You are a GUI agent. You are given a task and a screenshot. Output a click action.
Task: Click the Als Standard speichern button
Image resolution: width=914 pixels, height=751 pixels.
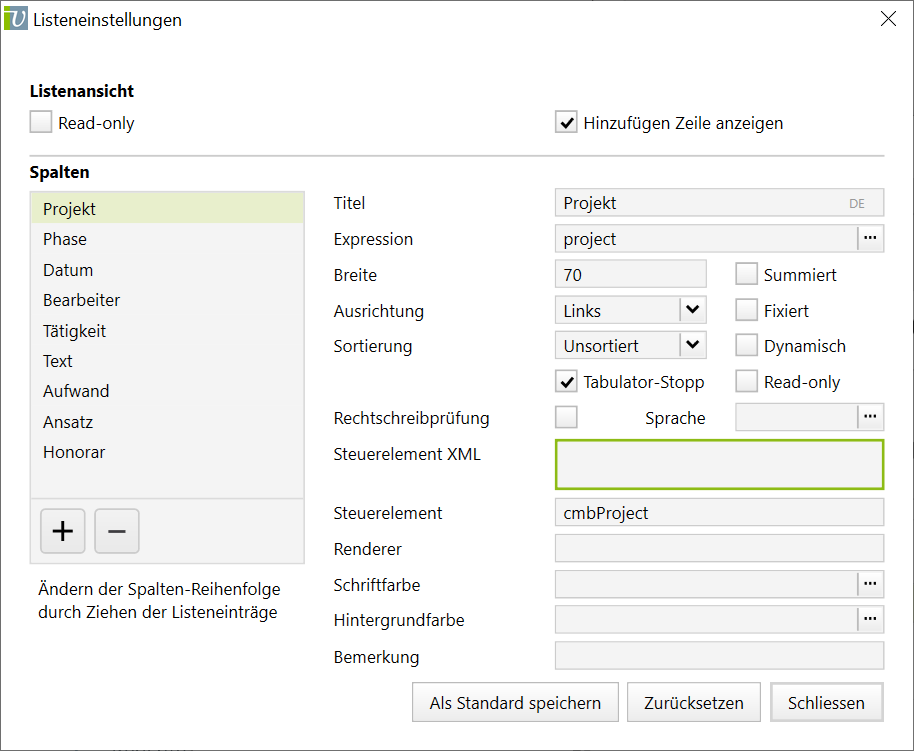(x=515, y=702)
